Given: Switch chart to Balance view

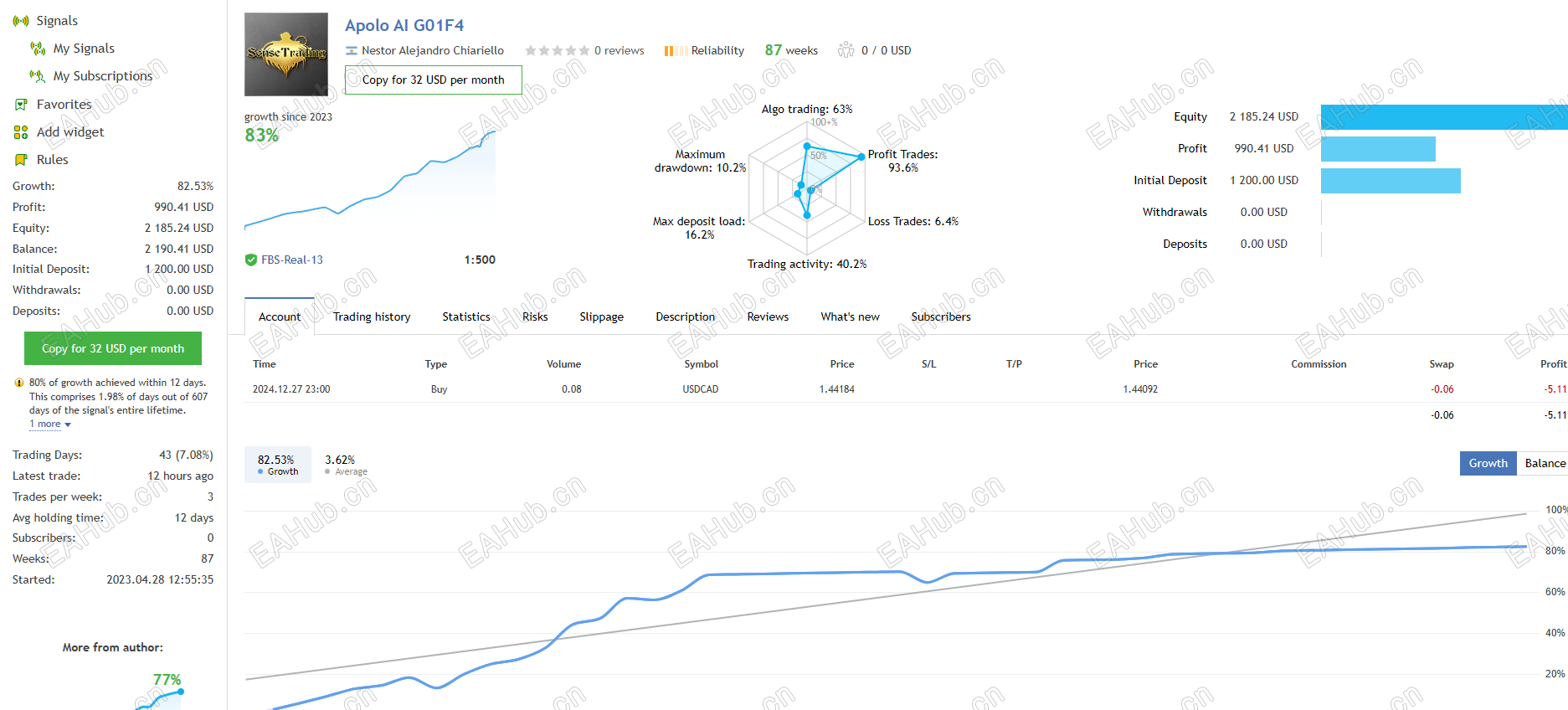Looking at the screenshot, I should pyautogui.click(x=1544, y=463).
